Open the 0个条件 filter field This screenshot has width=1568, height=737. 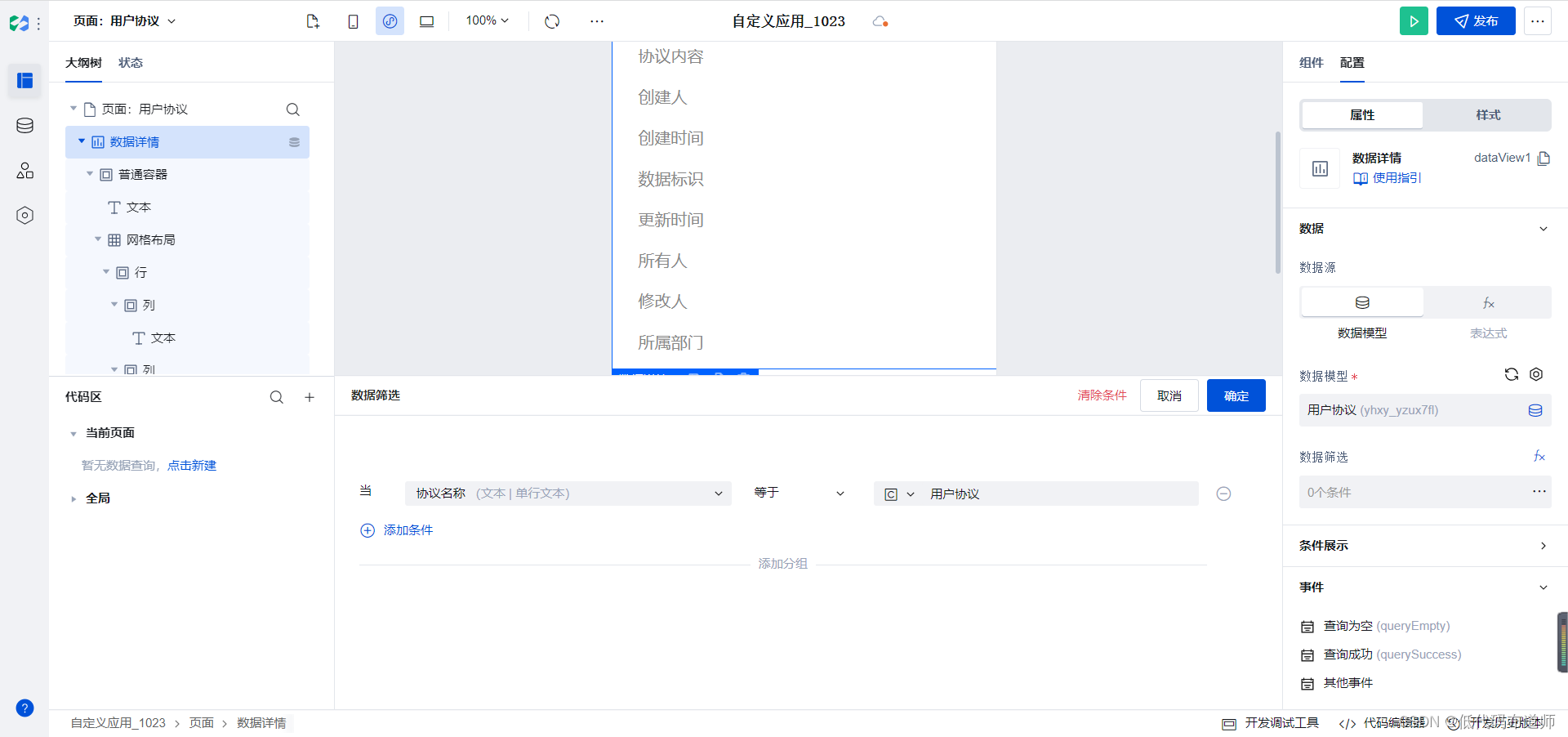(1425, 493)
